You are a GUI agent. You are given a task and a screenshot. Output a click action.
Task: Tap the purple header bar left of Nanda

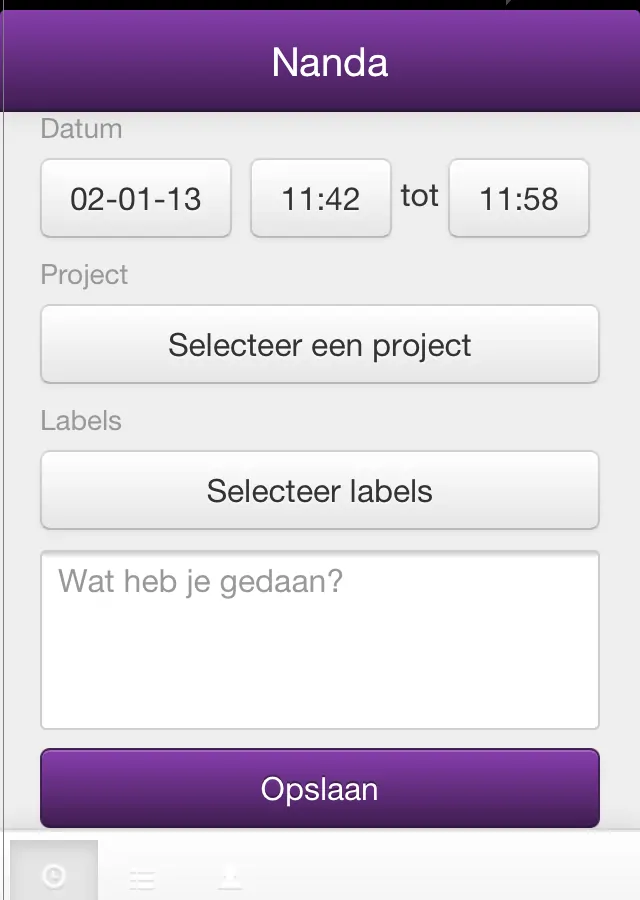click(x=132, y=62)
